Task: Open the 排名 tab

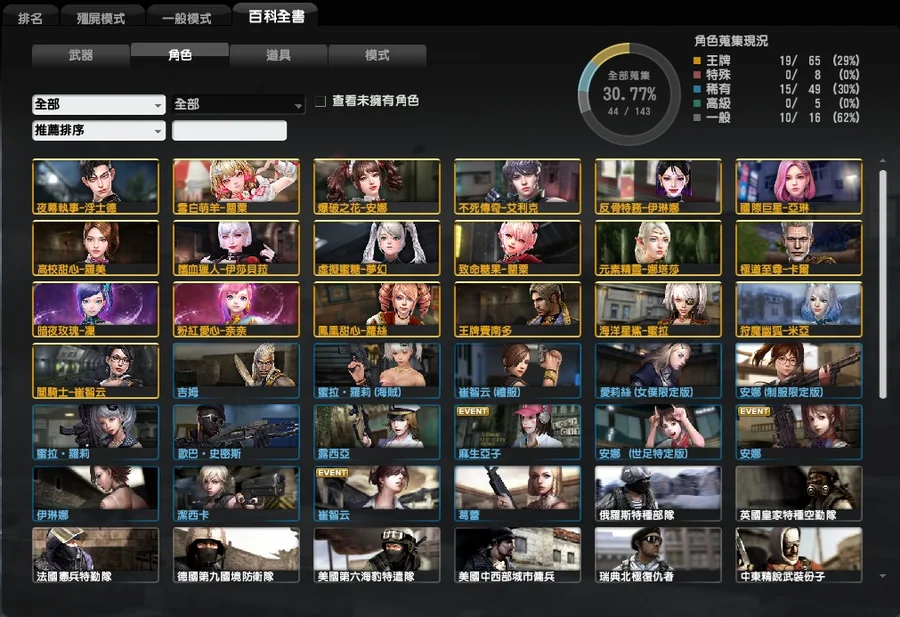Action: tap(30, 17)
